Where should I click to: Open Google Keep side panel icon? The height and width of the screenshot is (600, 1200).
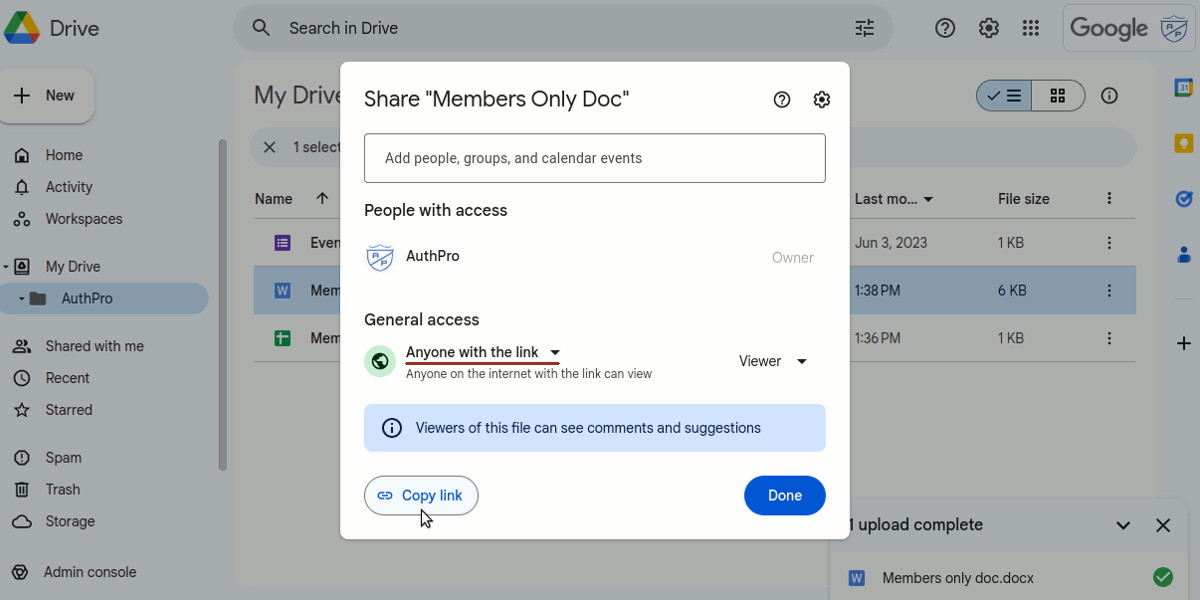pyautogui.click(x=1183, y=144)
